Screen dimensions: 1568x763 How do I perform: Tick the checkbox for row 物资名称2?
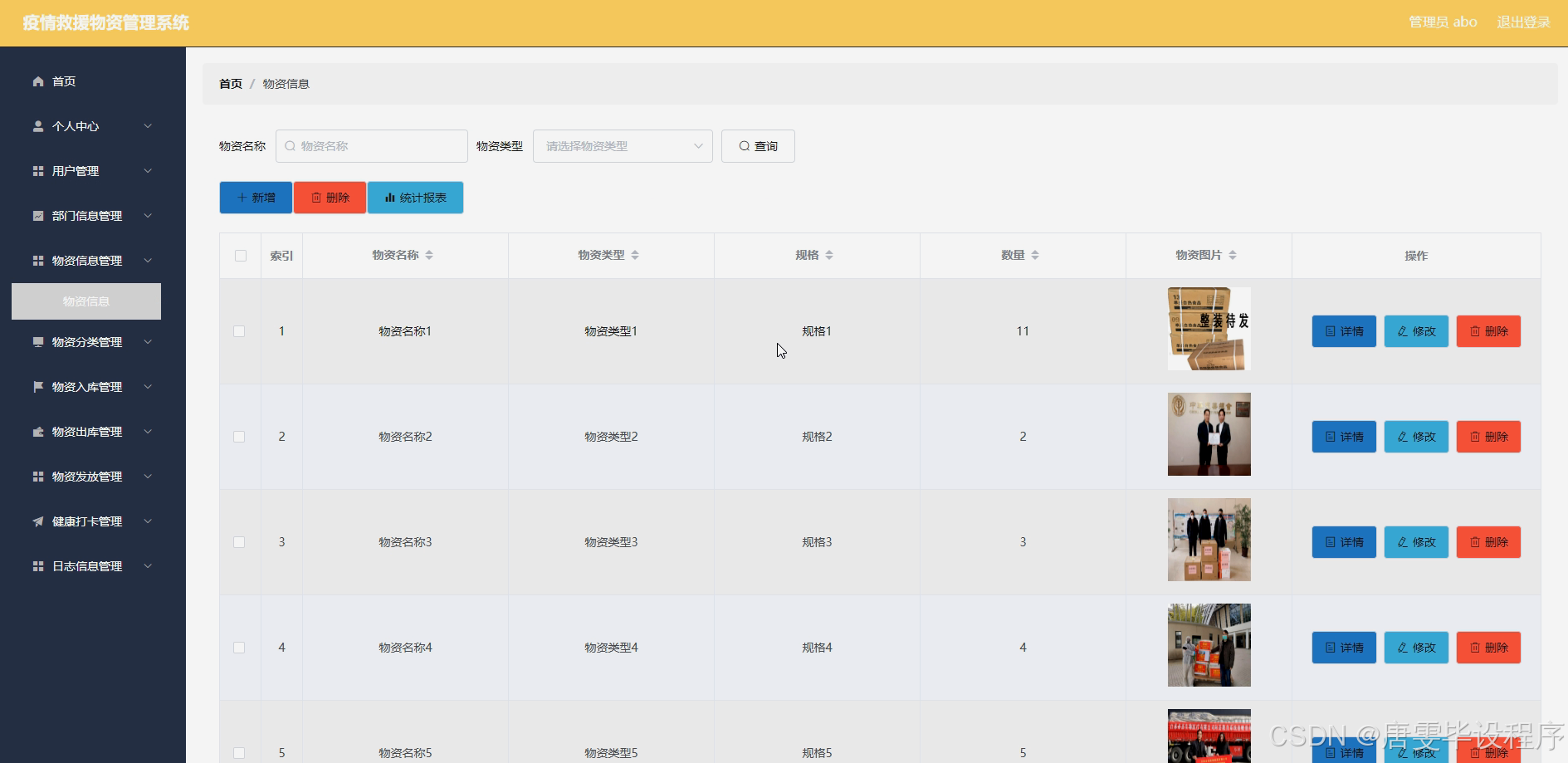point(239,437)
